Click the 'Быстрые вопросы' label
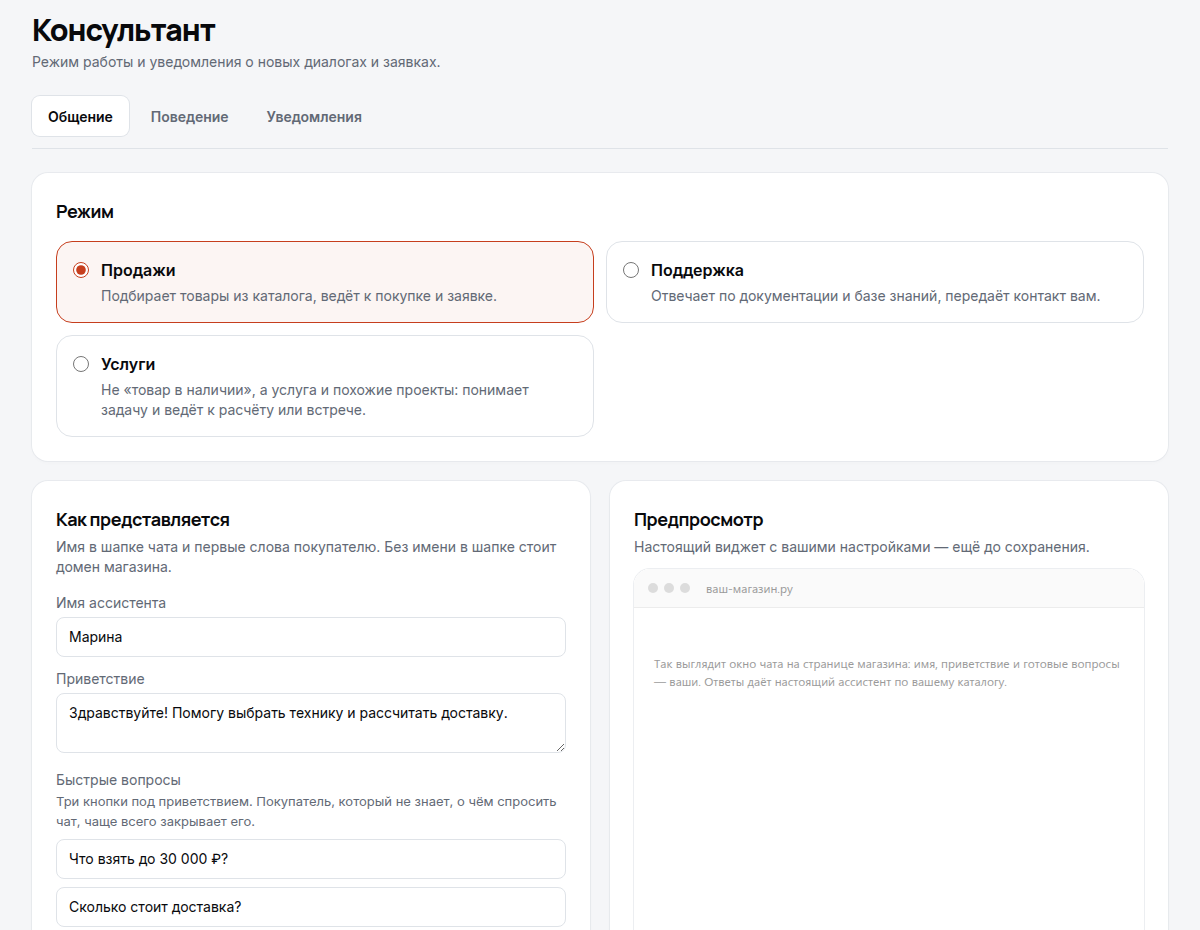This screenshot has width=1200, height=930. click(118, 780)
